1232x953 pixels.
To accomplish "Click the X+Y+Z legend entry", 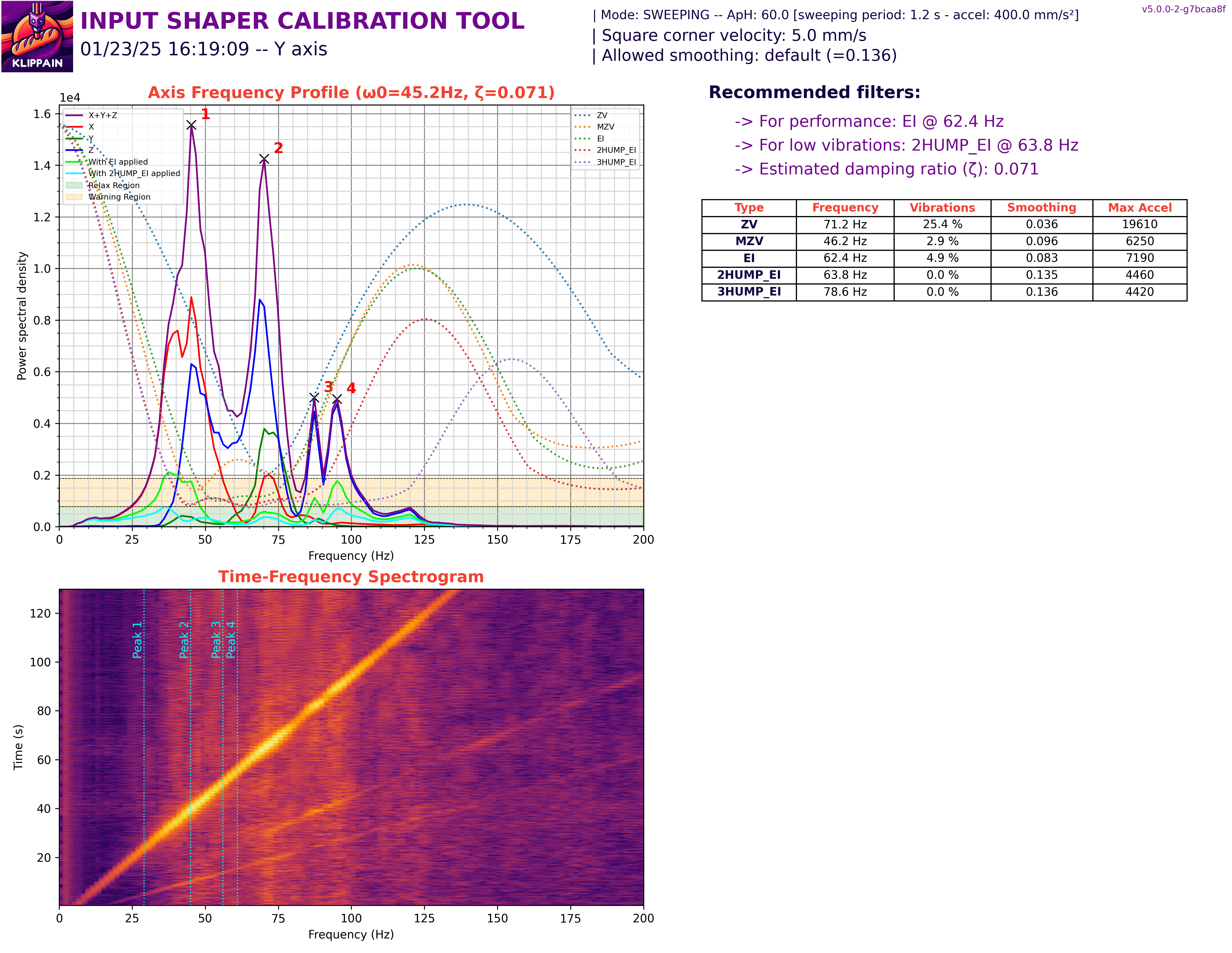I will point(103,115).
